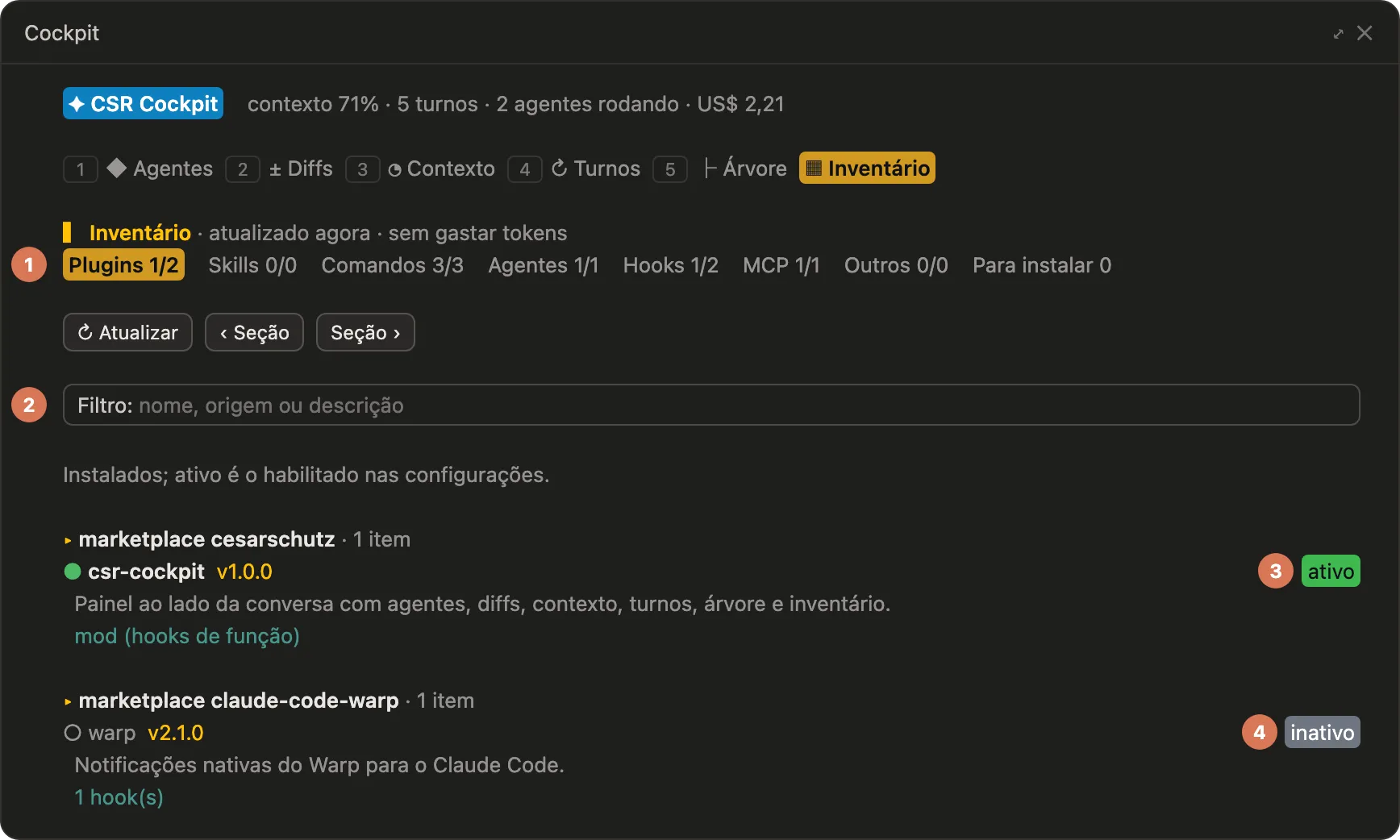Select the Plugins 1/2 section
The height and width of the screenshot is (840, 1400).
coord(123,265)
